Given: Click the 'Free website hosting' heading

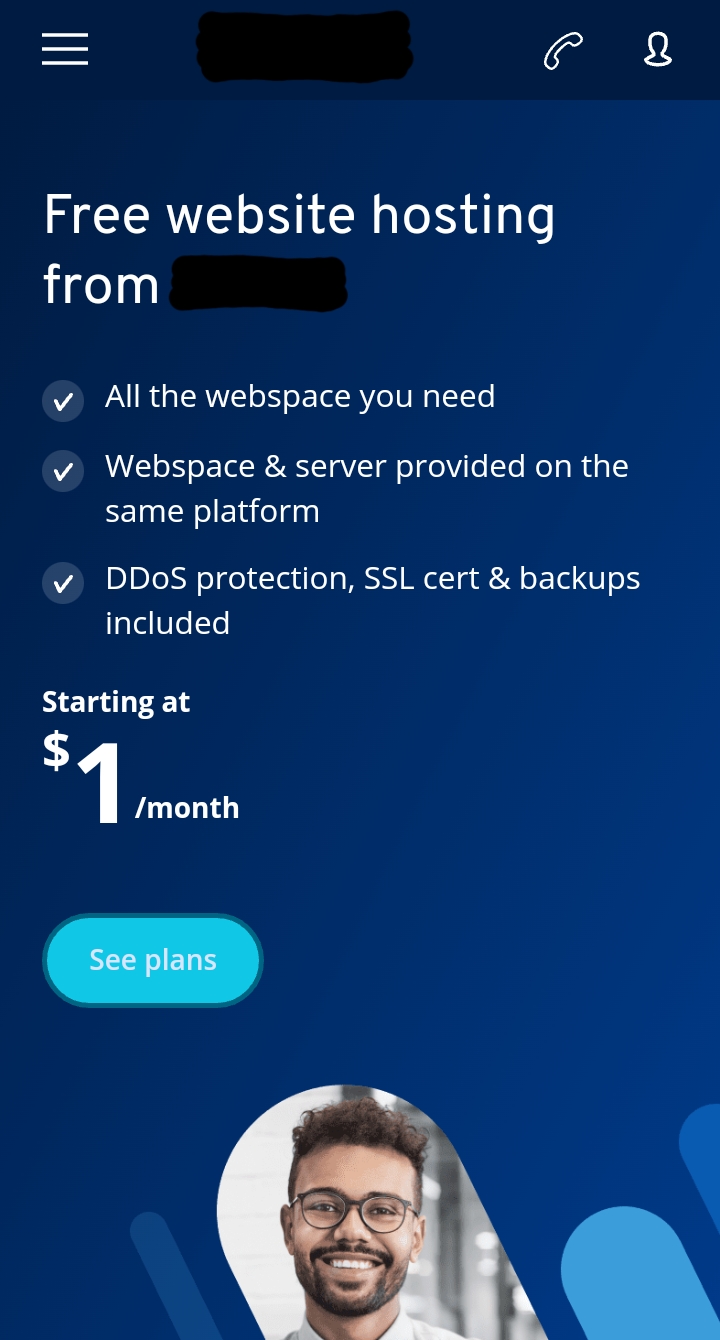Looking at the screenshot, I should 299,215.
